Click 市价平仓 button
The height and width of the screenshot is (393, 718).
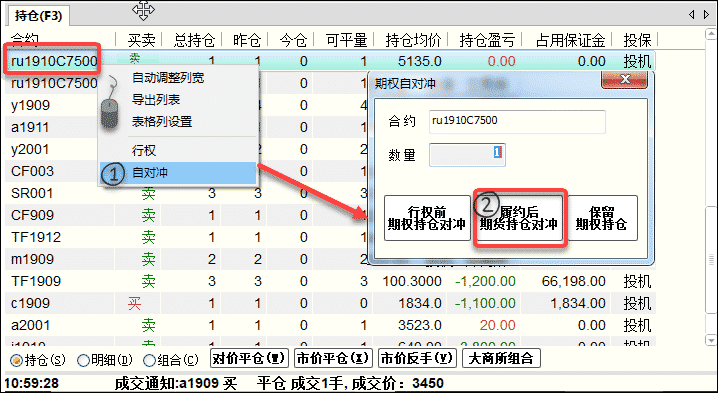tap(333, 358)
